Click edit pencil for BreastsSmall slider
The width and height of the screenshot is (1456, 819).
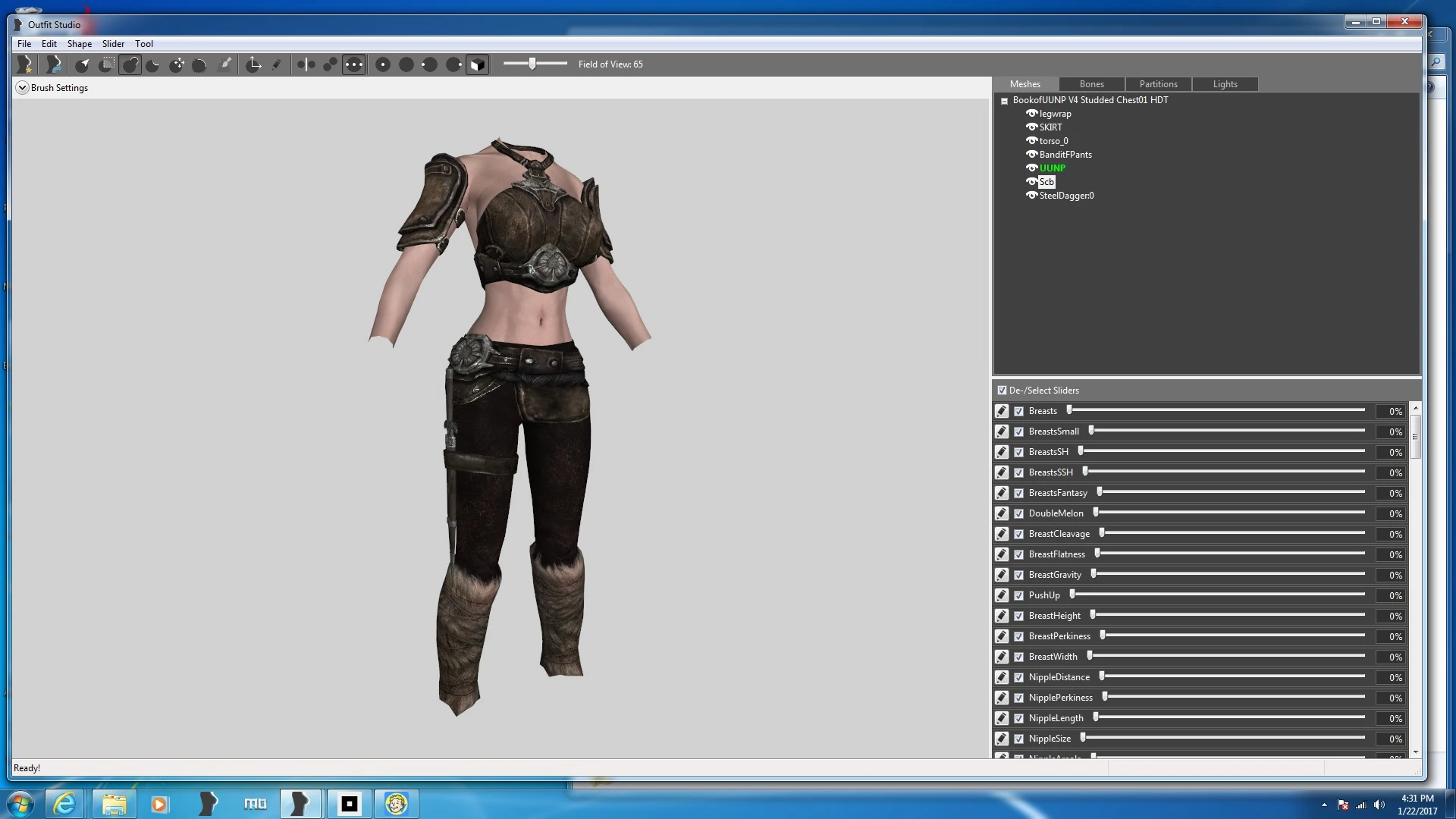tap(1002, 431)
